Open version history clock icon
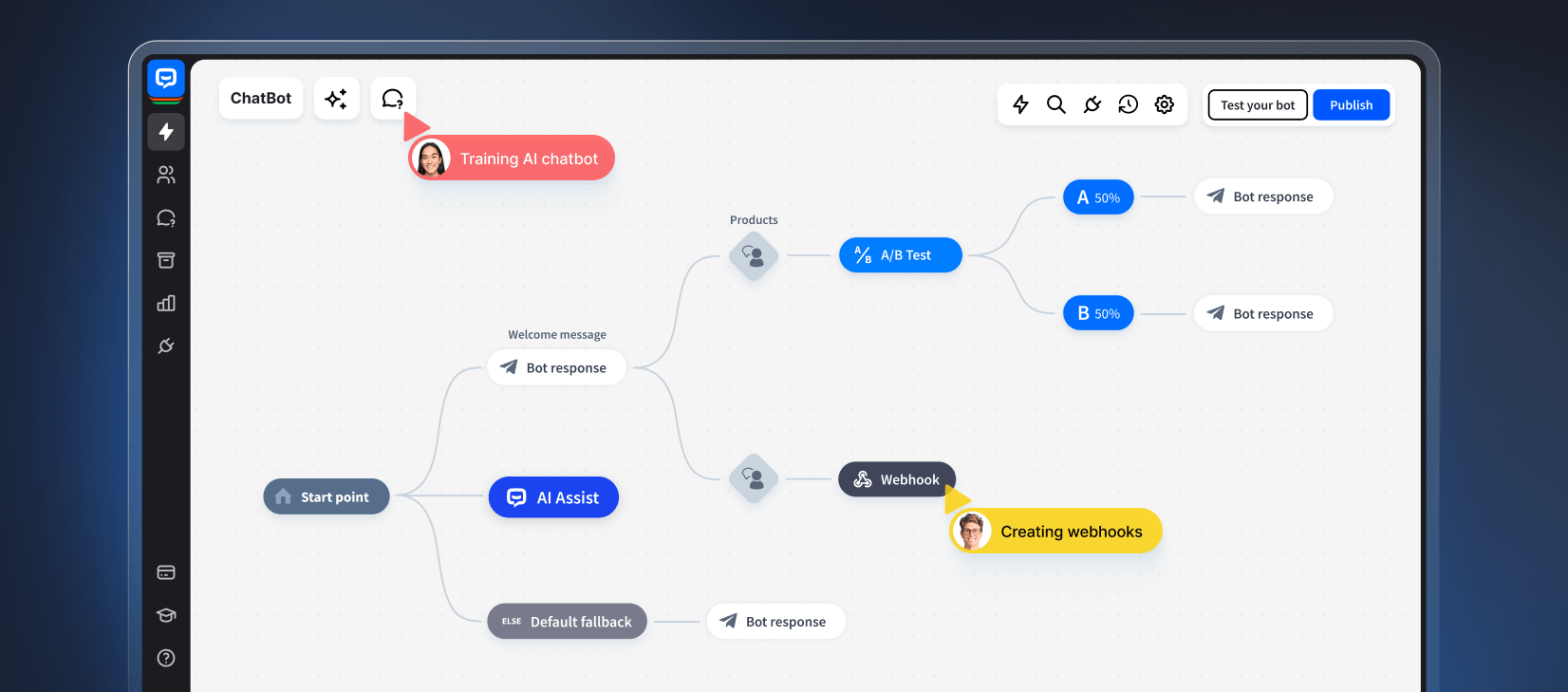This screenshot has width=1568, height=692. click(x=1128, y=104)
